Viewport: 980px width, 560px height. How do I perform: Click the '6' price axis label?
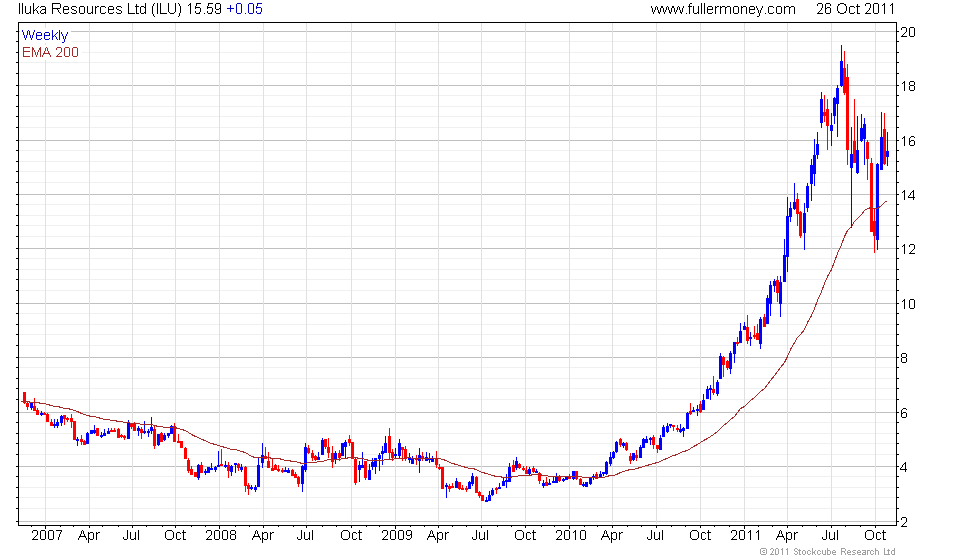pyautogui.click(x=904, y=413)
